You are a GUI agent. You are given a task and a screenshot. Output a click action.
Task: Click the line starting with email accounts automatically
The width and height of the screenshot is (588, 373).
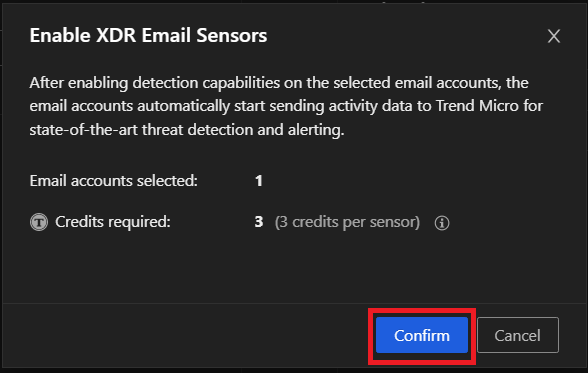point(286,106)
